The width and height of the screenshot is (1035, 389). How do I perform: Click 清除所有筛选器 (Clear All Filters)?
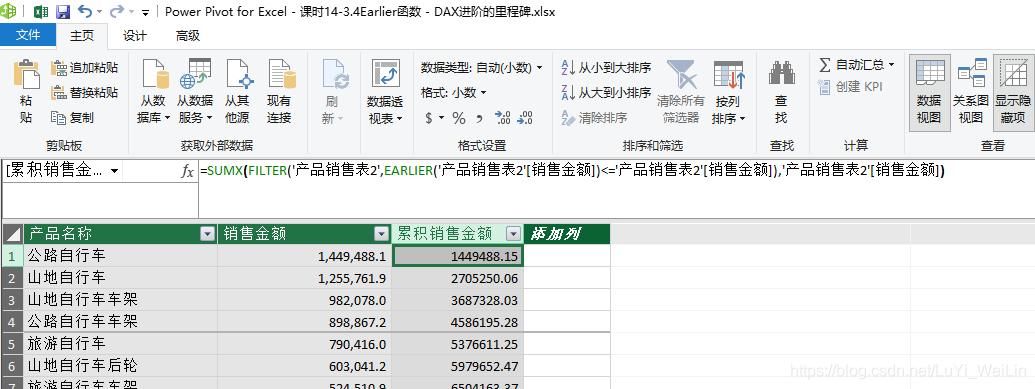coord(681,92)
